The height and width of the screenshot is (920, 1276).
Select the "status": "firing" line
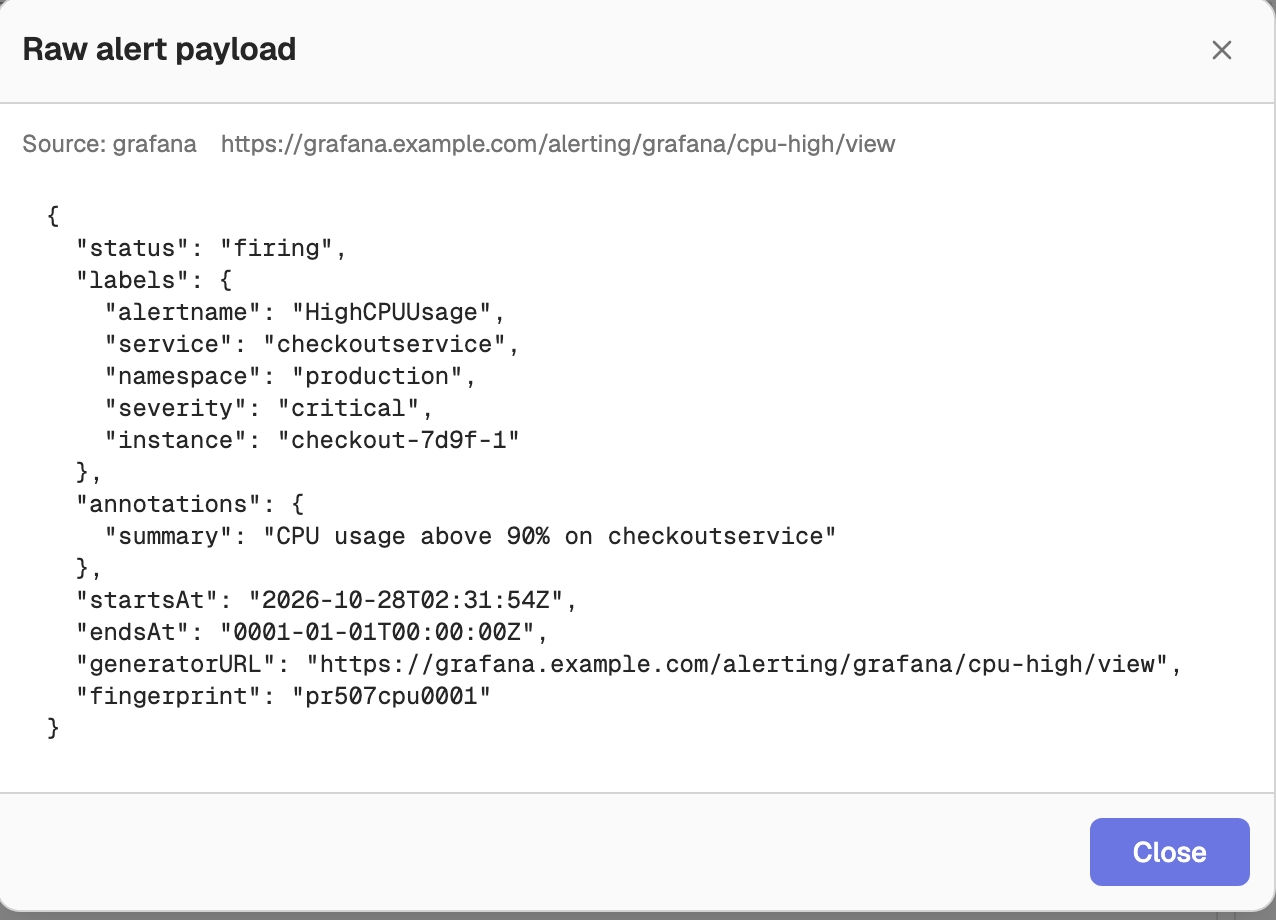tap(211, 248)
